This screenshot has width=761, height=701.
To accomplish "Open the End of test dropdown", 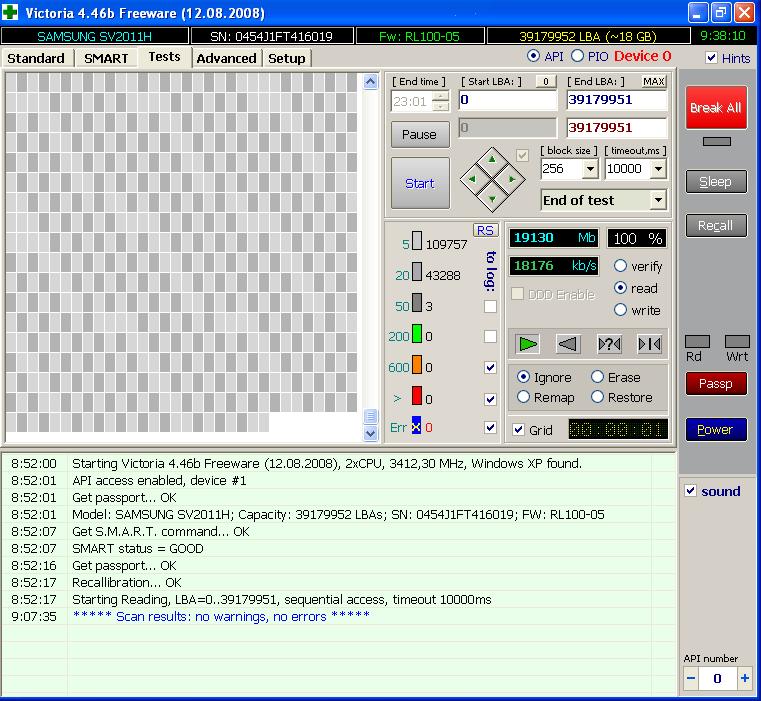I will click(x=657, y=200).
